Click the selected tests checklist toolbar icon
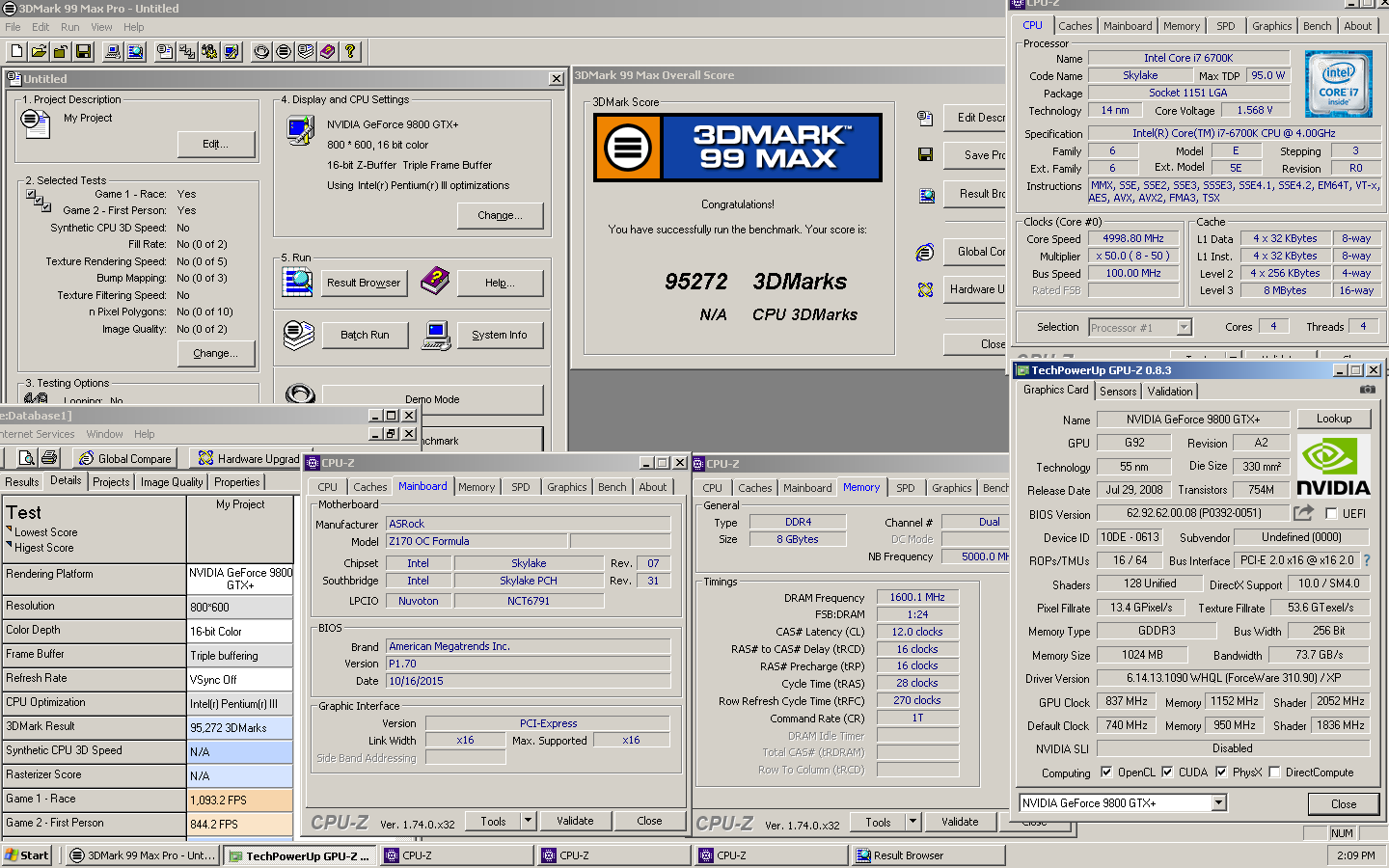1389x868 pixels. tap(187, 51)
